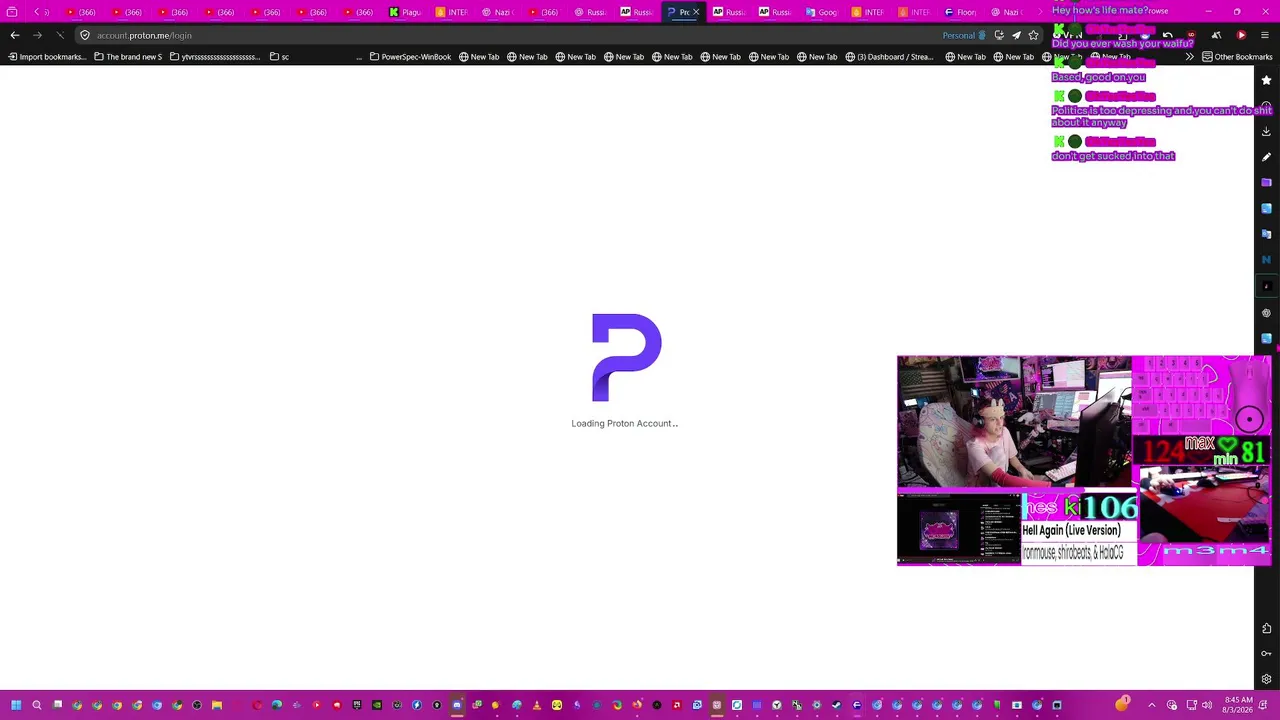Open the gear settings icon in sidebar
The height and width of the screenshot is (720, 1280).
point(1266,680)
